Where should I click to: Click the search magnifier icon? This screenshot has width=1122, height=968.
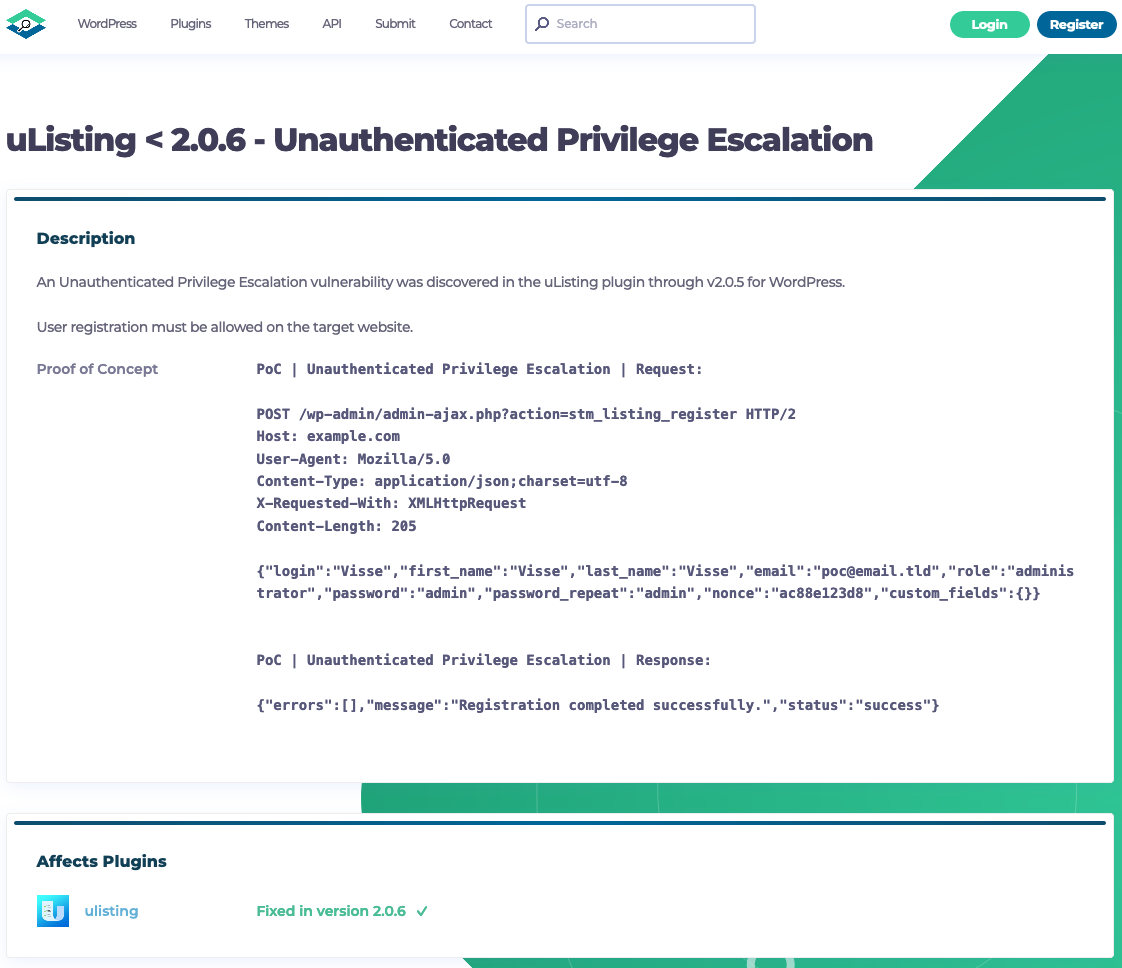tap(542, 24)
